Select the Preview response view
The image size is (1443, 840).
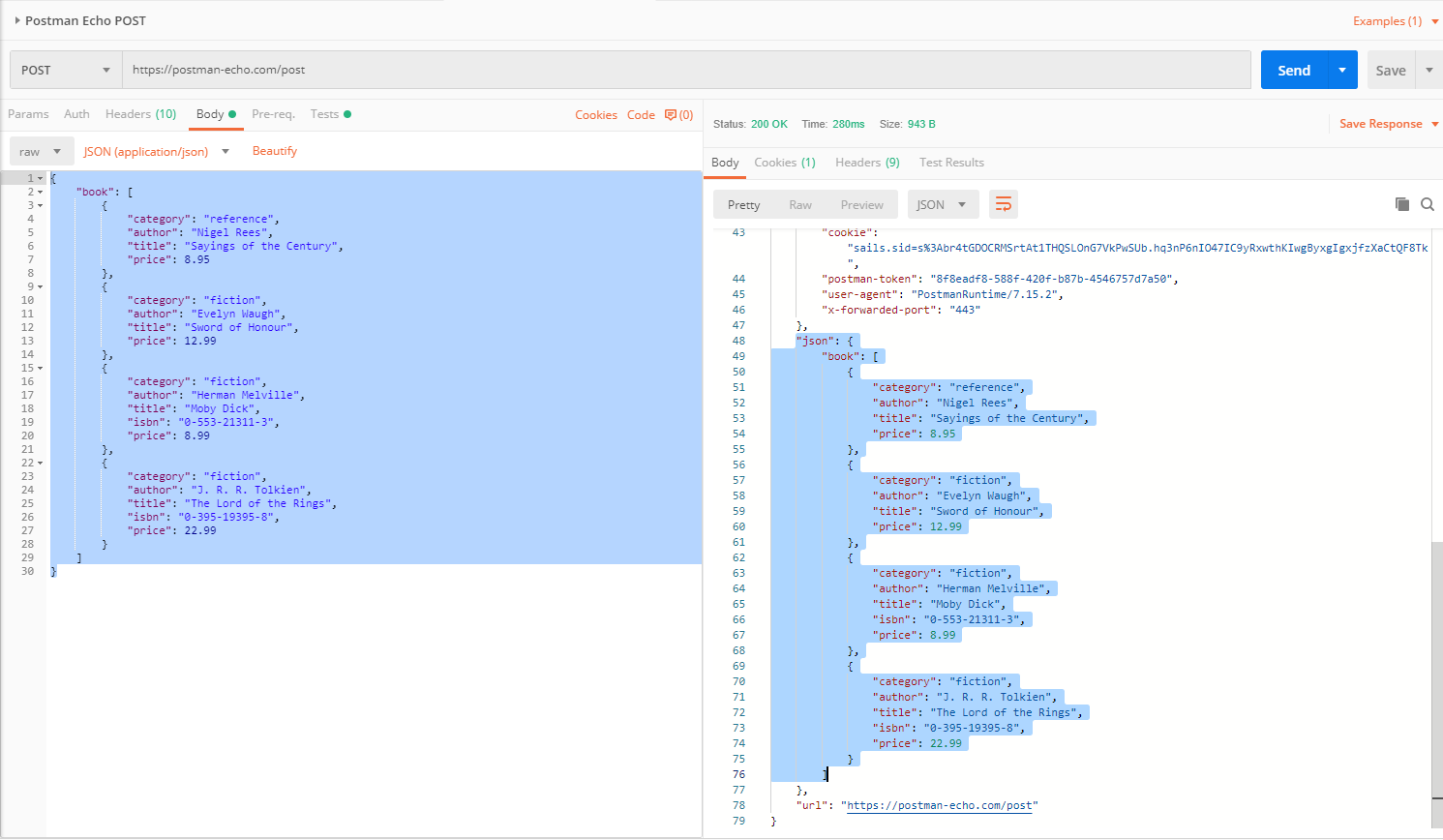(x=861, y=204)
